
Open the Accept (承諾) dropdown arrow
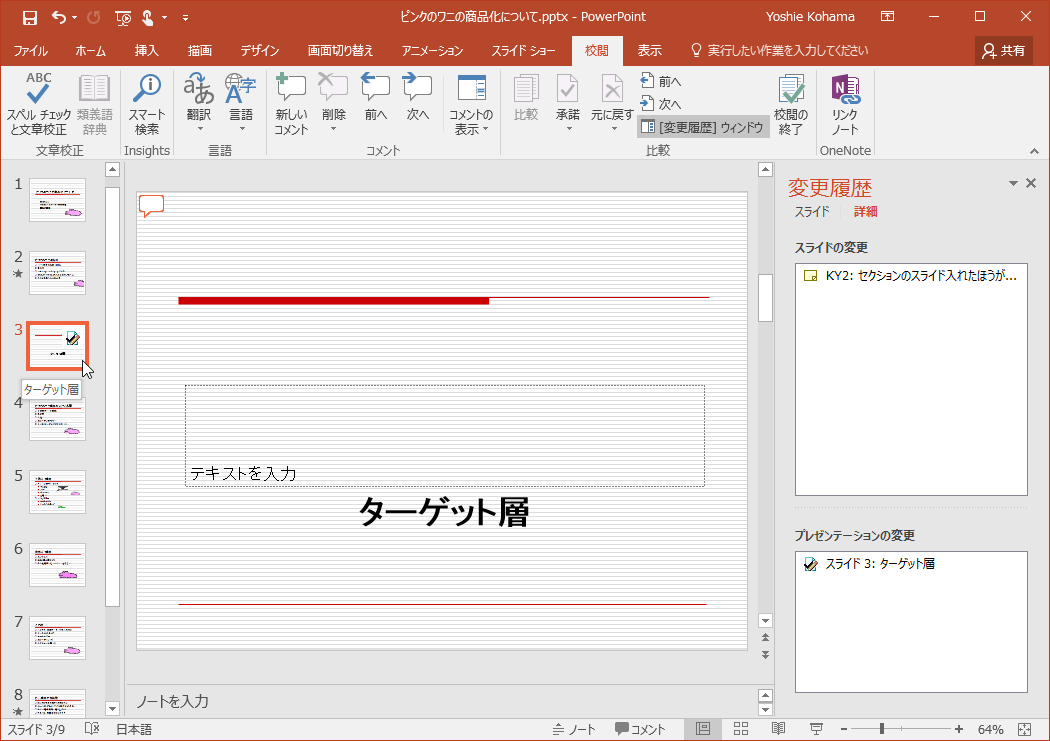click(567, 129)
